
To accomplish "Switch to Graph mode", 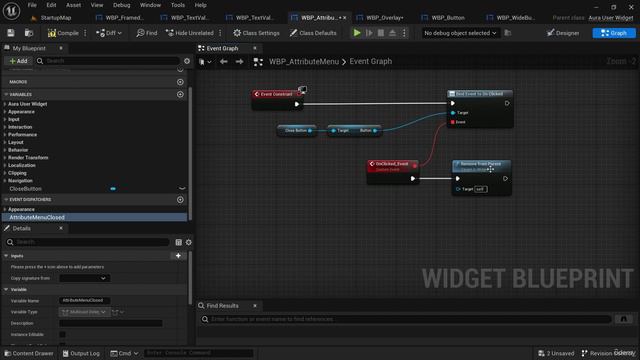I will point(614,33).
